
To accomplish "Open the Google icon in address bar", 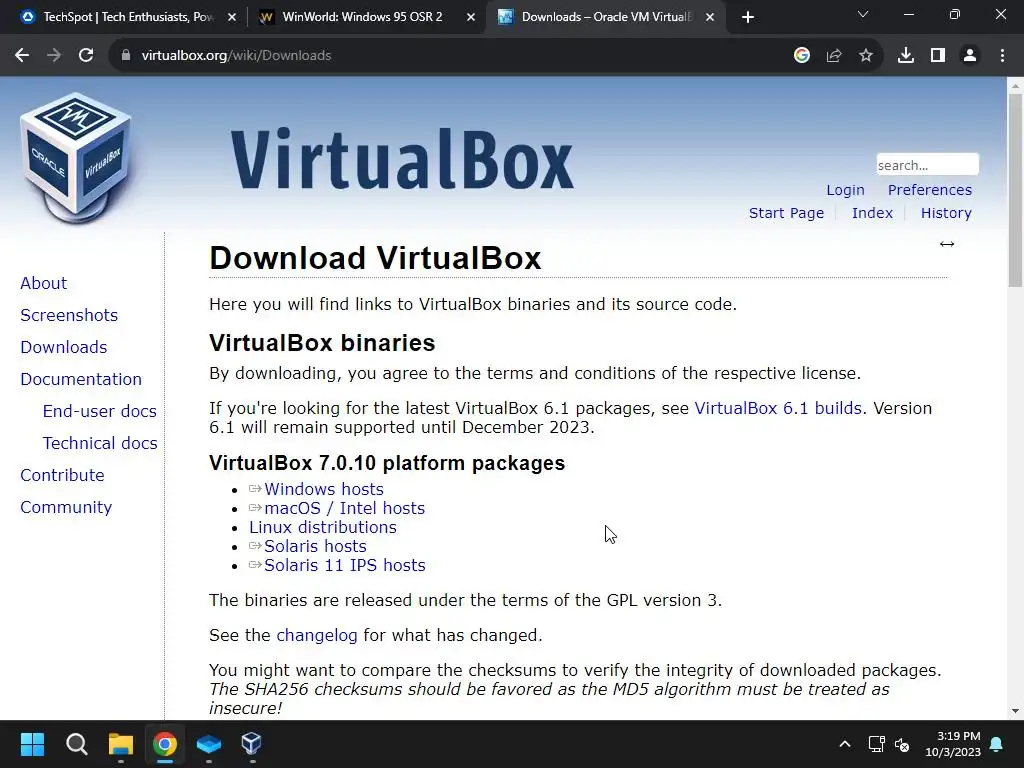I will coord(802,56).
